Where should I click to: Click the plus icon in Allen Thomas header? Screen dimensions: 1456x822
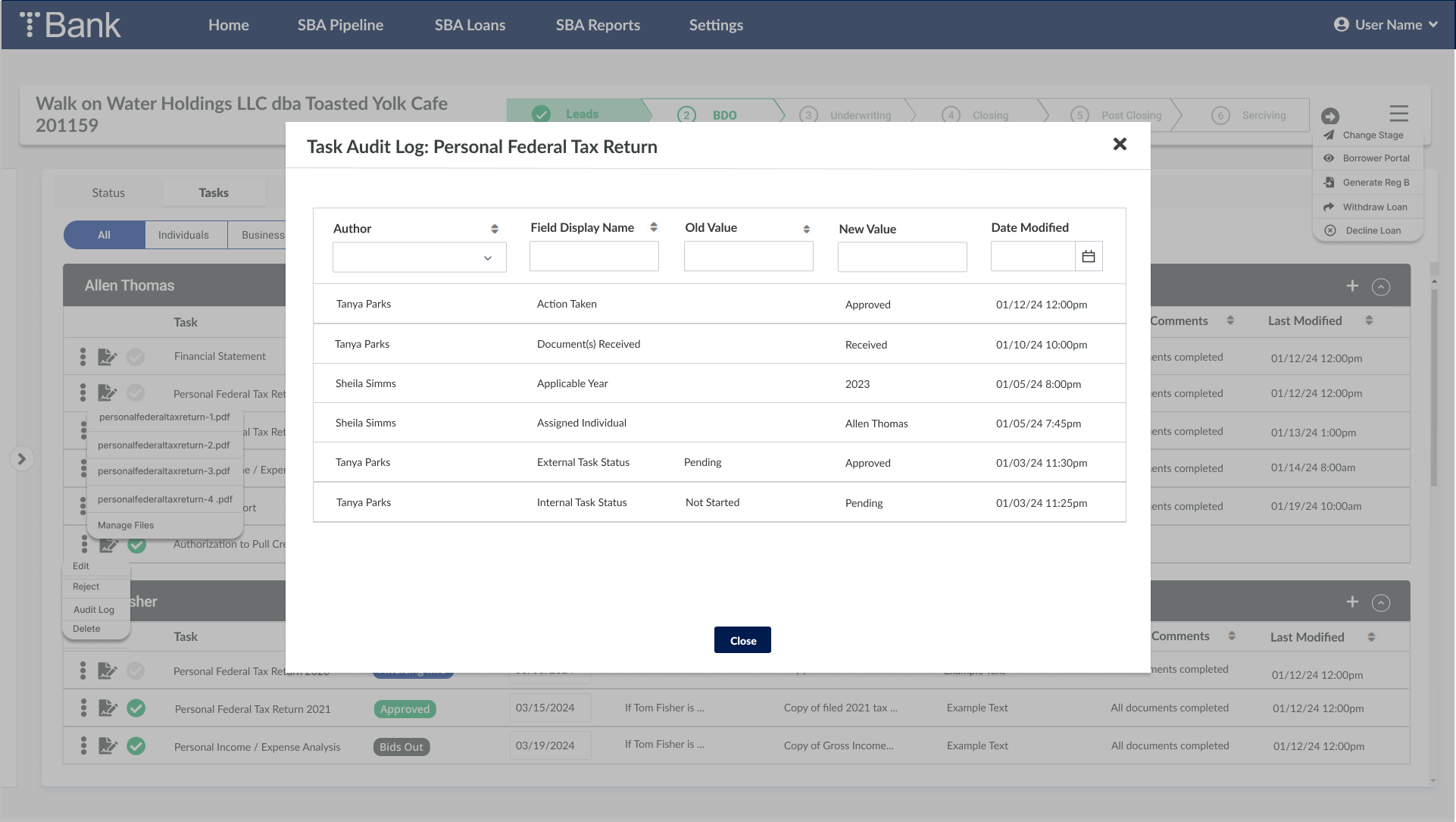tap(1352, 286)
